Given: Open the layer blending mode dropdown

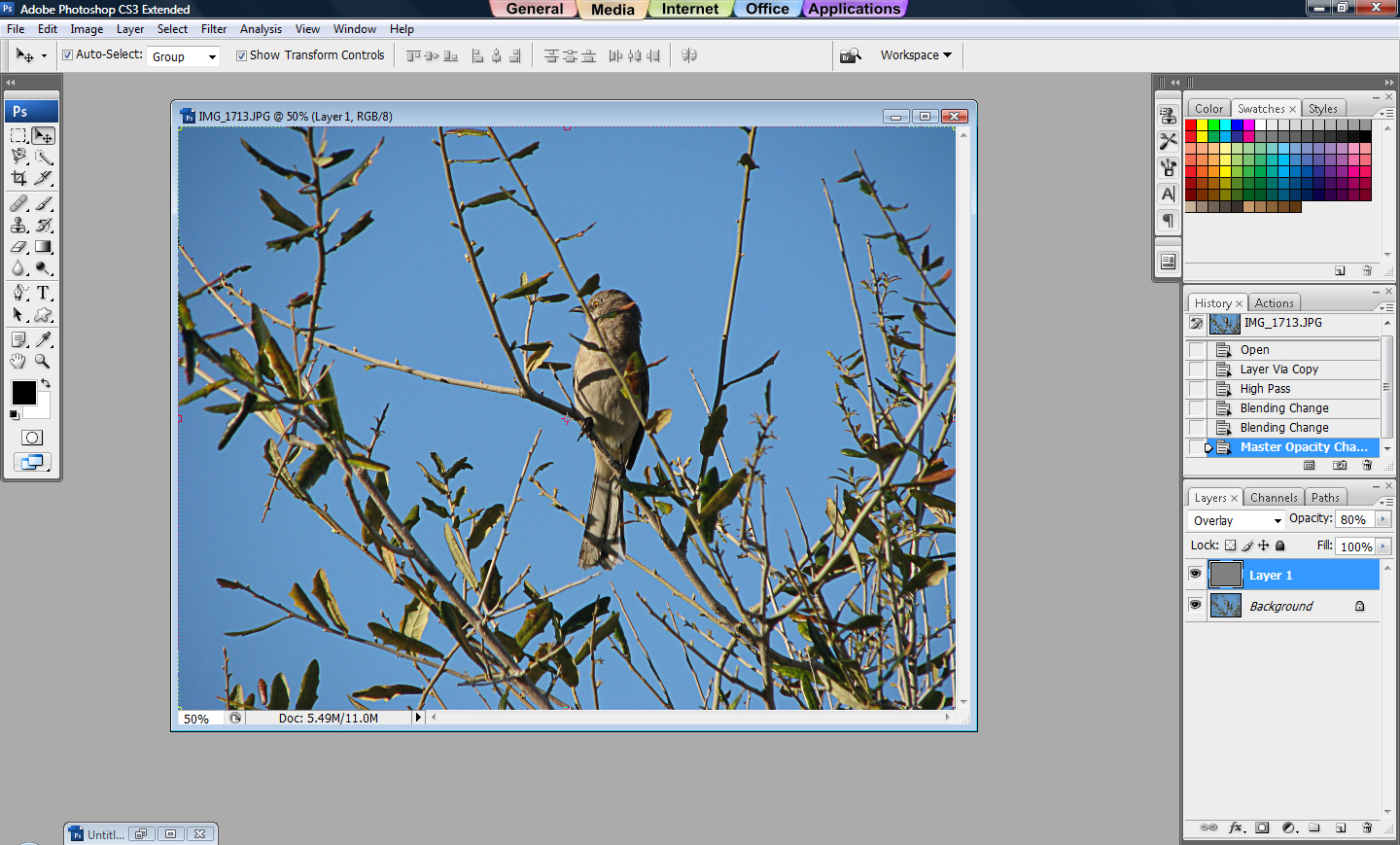Looking at the screenshot, I should pos(1235,520).
